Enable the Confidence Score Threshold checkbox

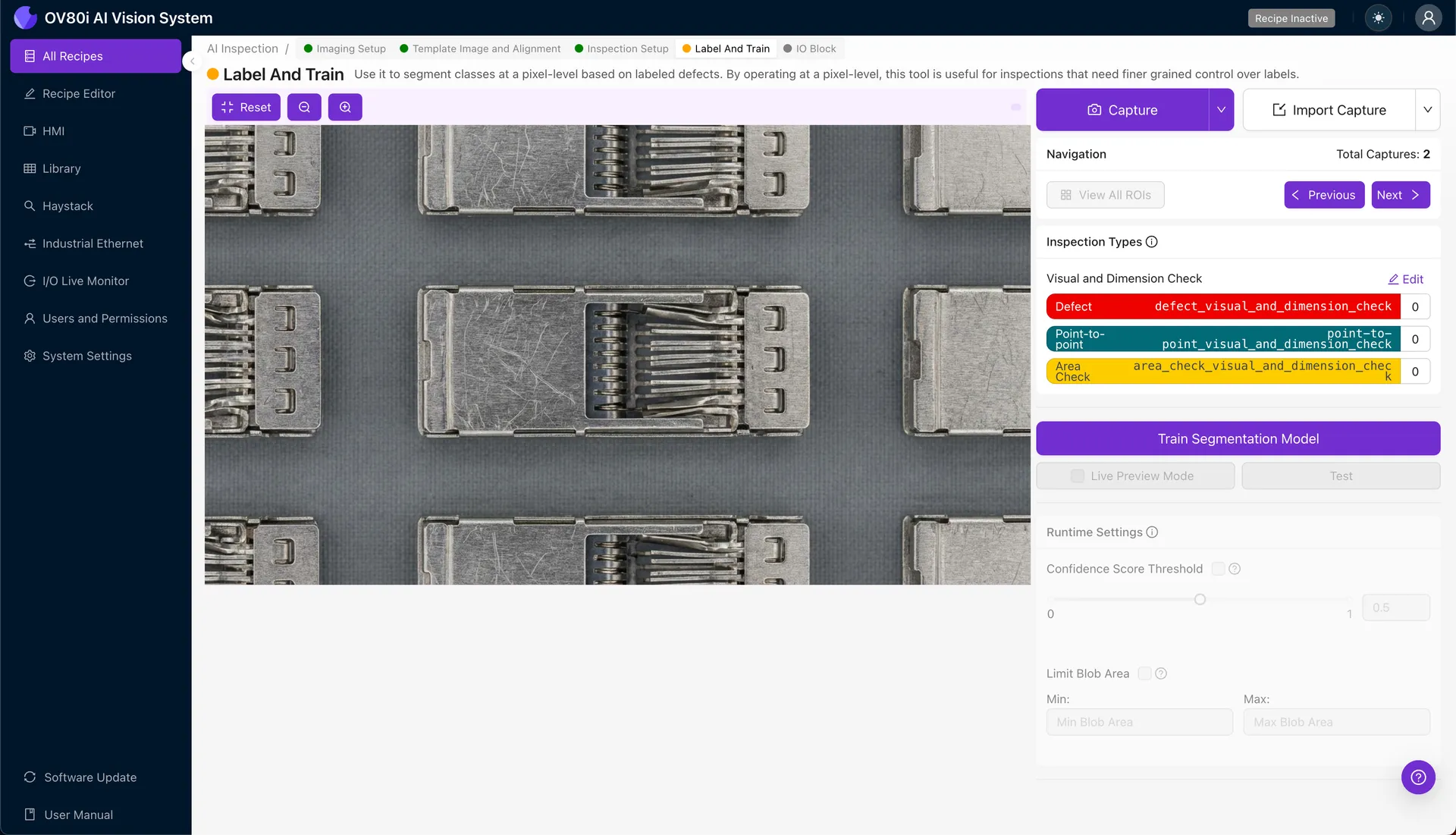(1218, 569)
